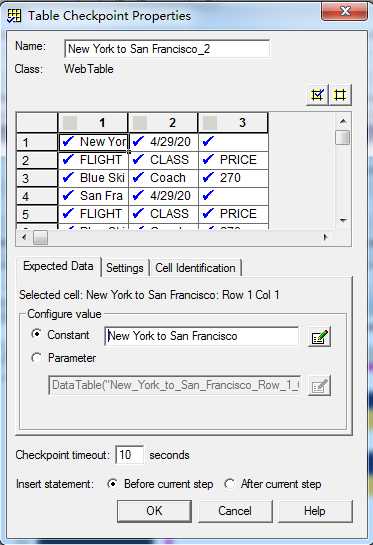Select the Parameter radio button
373x545 pixels.
point(36,357)
